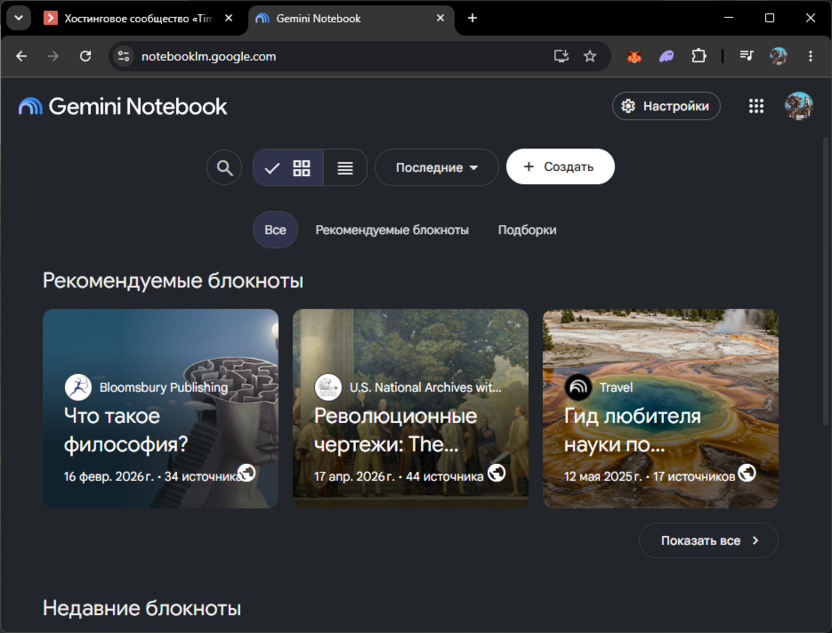This screenshot has width=832, height=633.
Task: Click the Создать new notebook button
Action: (x=560, y=167)
